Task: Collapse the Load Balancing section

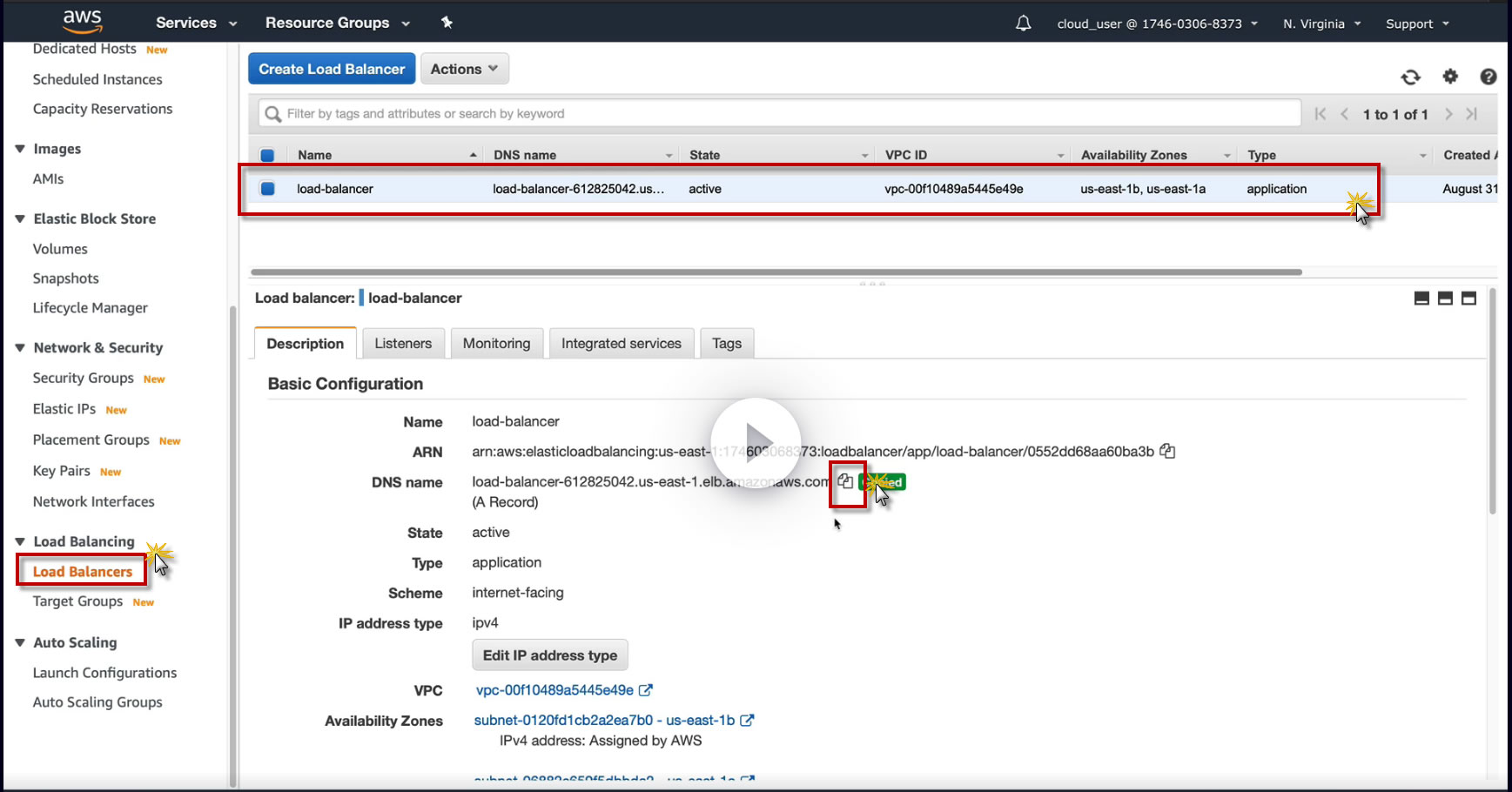Action: coord(20,541)
